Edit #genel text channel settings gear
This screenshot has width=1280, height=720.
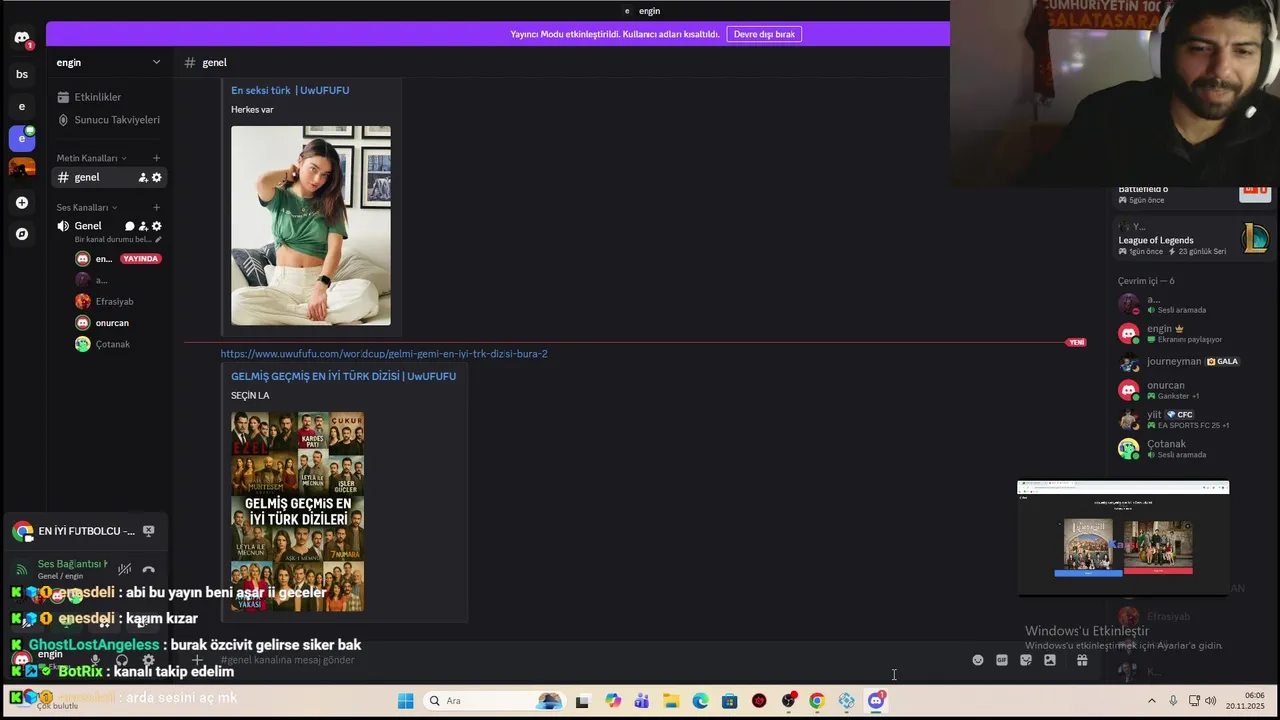click(157, 178)
